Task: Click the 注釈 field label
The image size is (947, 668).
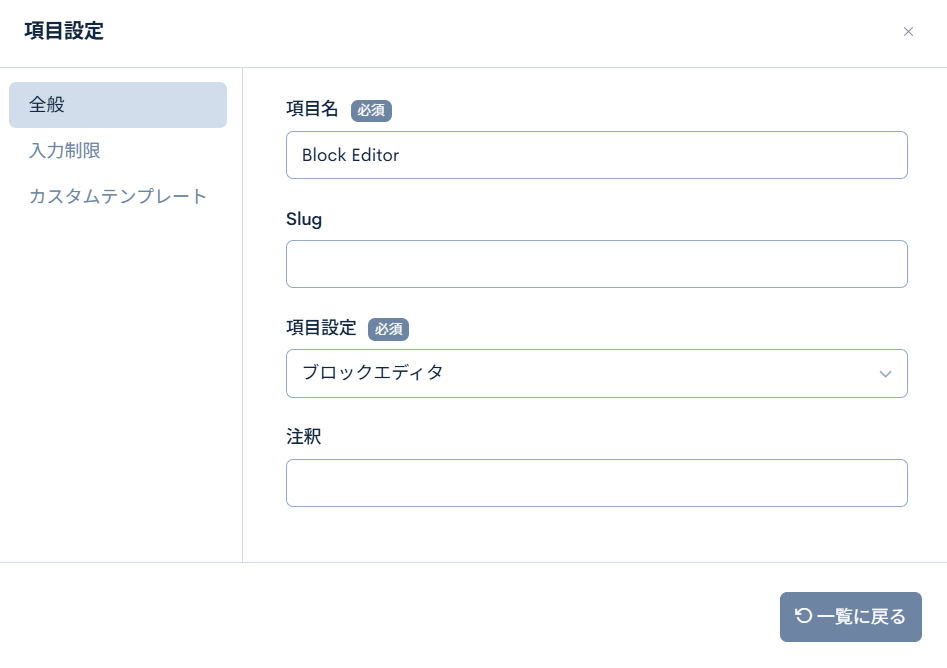Action: pyautogui.click(x=304, y=437)
